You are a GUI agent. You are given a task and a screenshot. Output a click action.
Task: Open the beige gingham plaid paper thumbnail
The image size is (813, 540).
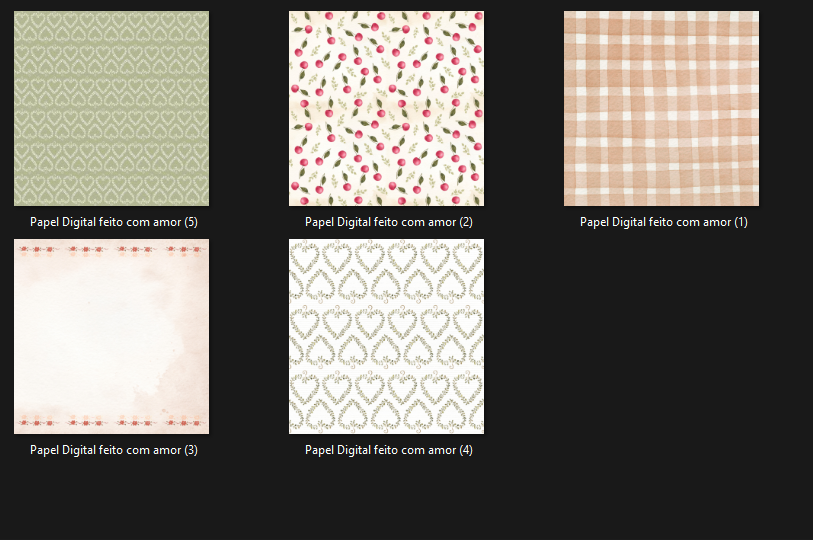(x=661, y=108)
